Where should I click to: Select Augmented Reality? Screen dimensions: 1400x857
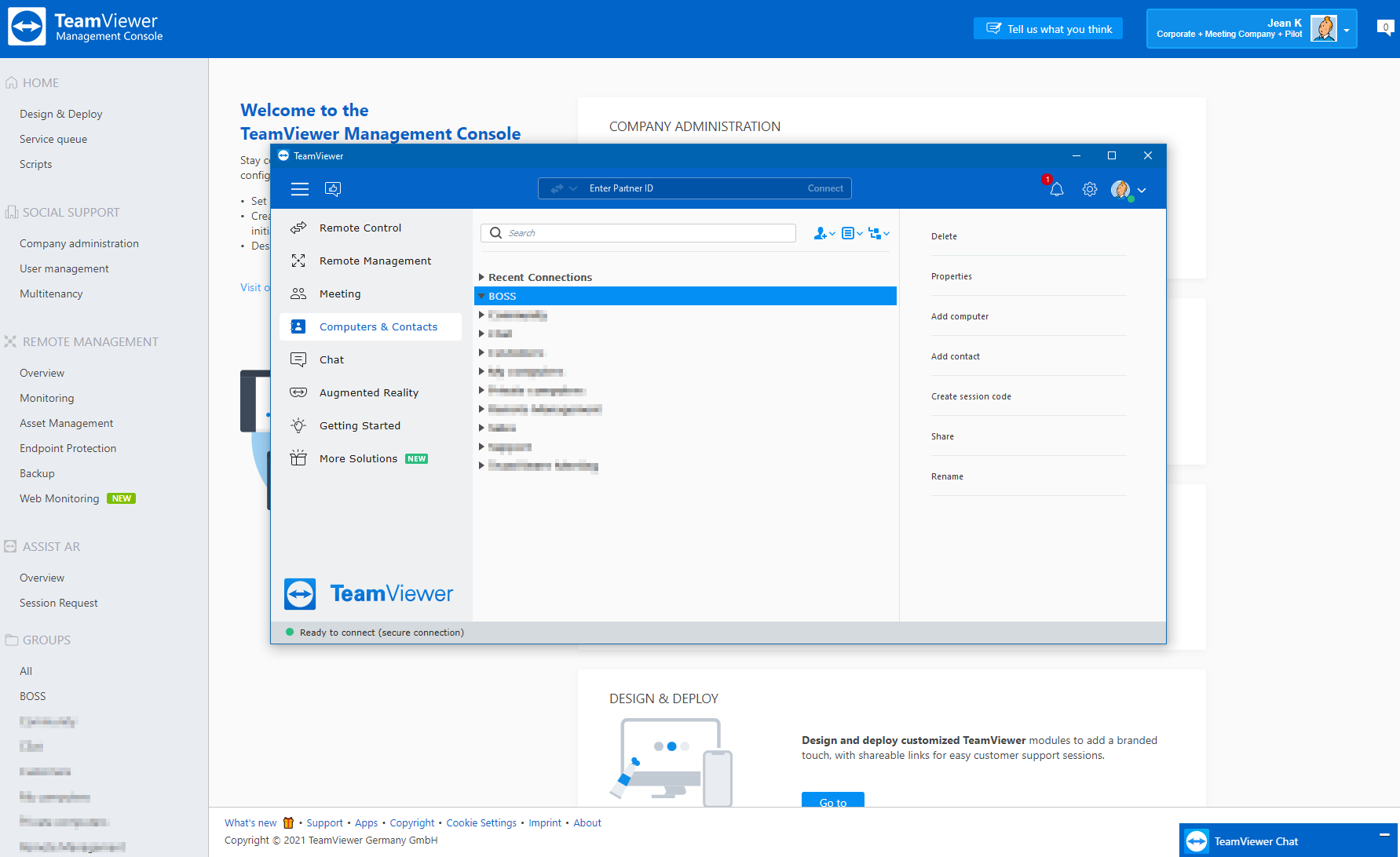(369, 392)
